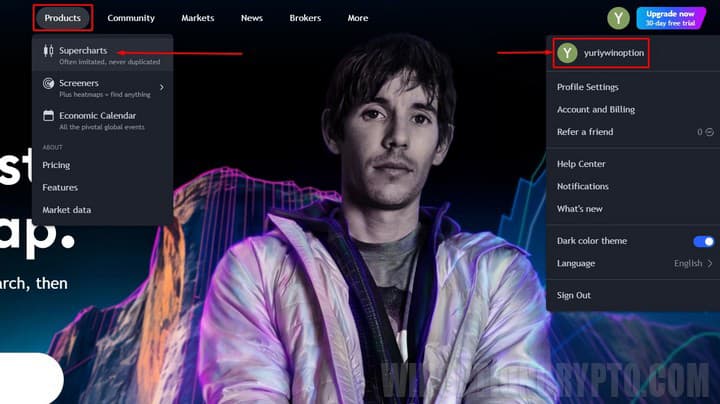The width and height of the screenshot is (720, 404).
Task: Click the Economic Calendar icon
Action: coord(48,116)
